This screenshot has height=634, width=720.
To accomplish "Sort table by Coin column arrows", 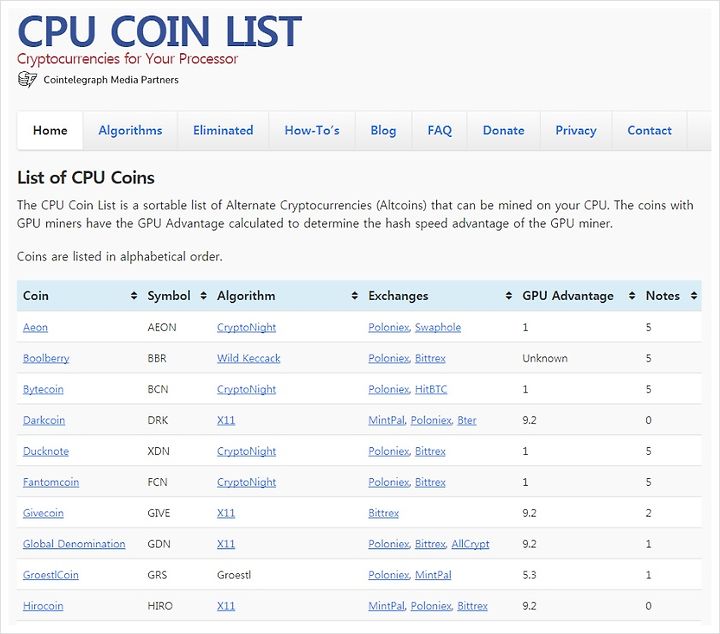I will (x=134, y=296).
